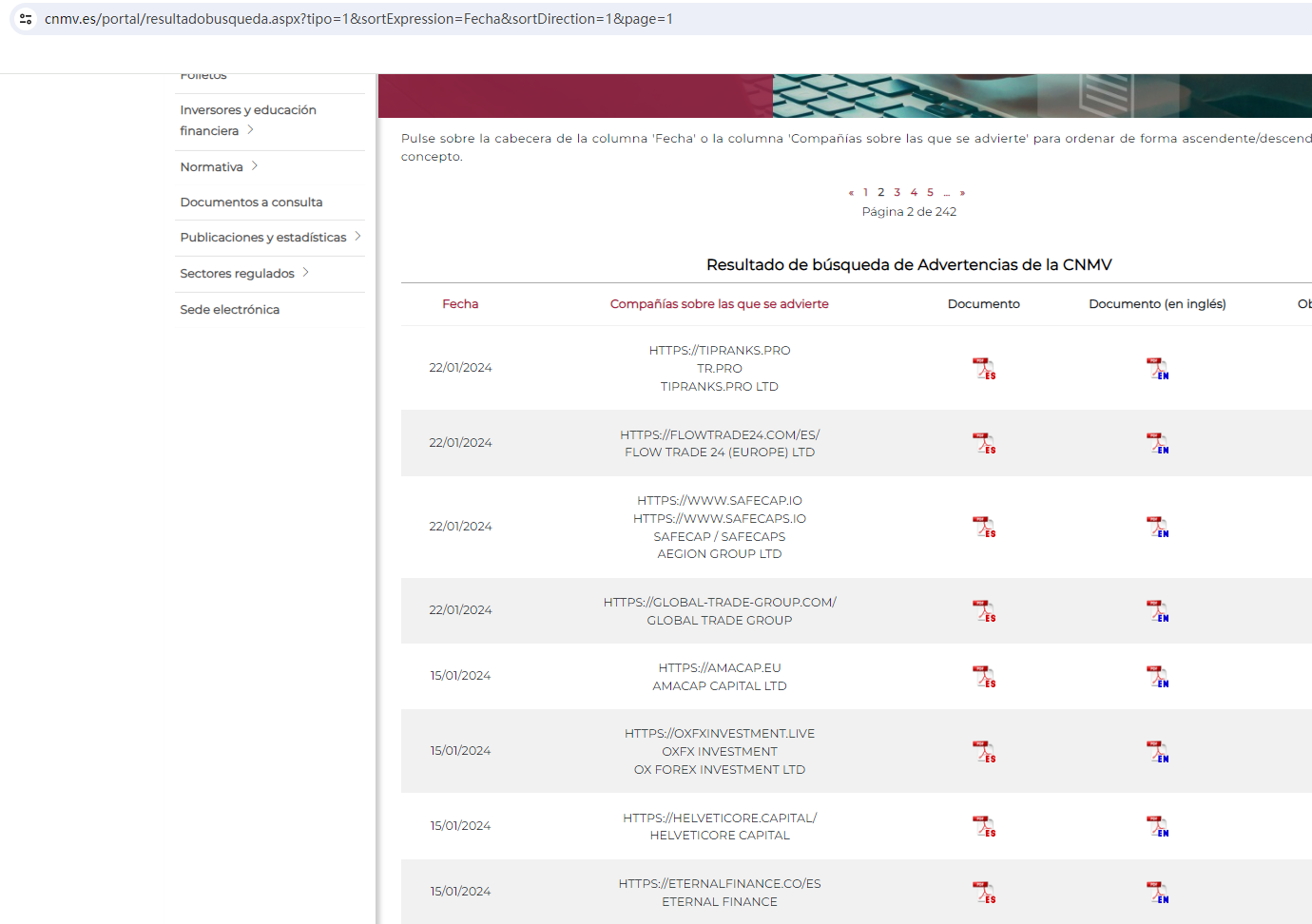Screen dimensions: 1312x924
Task: Select text HTTPS://OXFXINVESTMENT.LIVE
Action: [720, 734]
